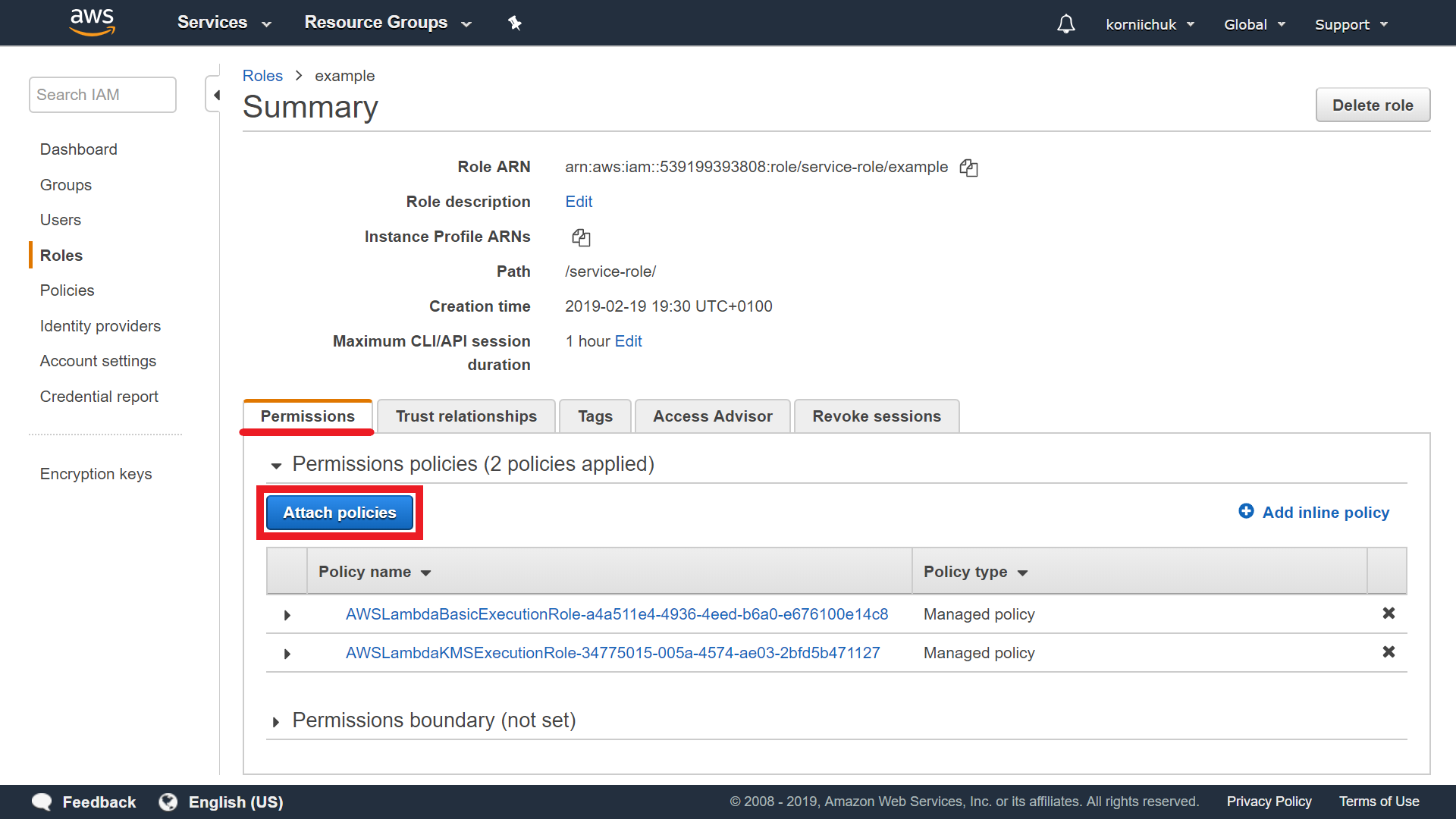Click the Services dropdown arrow
The height and width of the screenshot is (819, 1456).
tap(263, 23)
